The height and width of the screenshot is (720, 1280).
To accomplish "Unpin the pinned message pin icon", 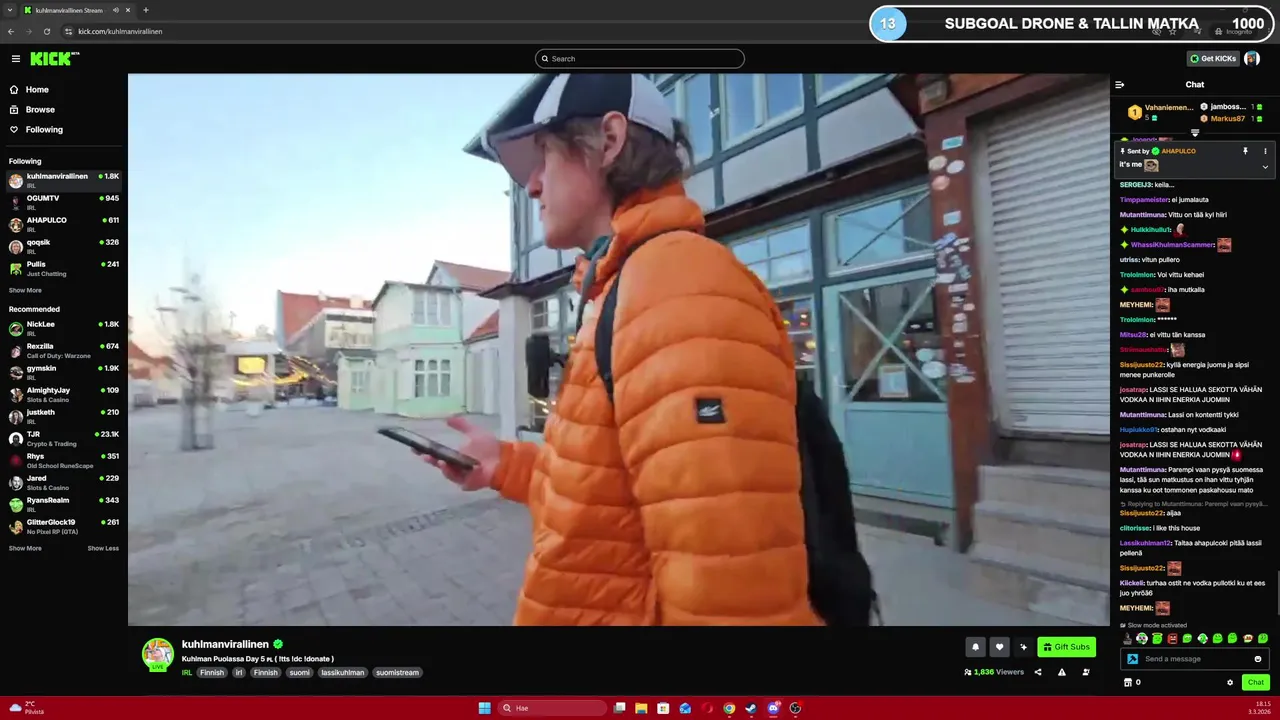I will coord(1245,151).
